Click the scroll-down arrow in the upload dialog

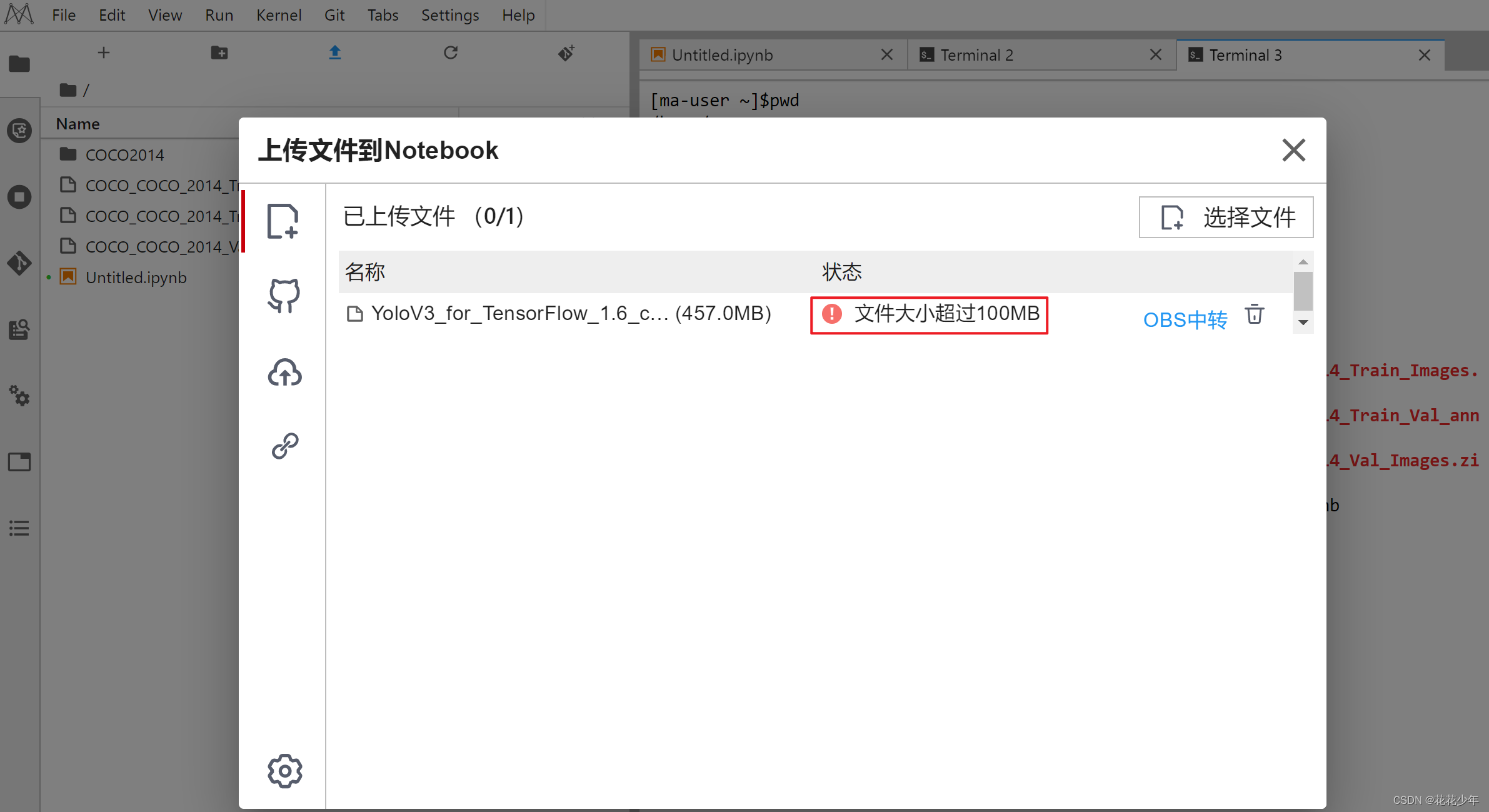point(1303,323)
